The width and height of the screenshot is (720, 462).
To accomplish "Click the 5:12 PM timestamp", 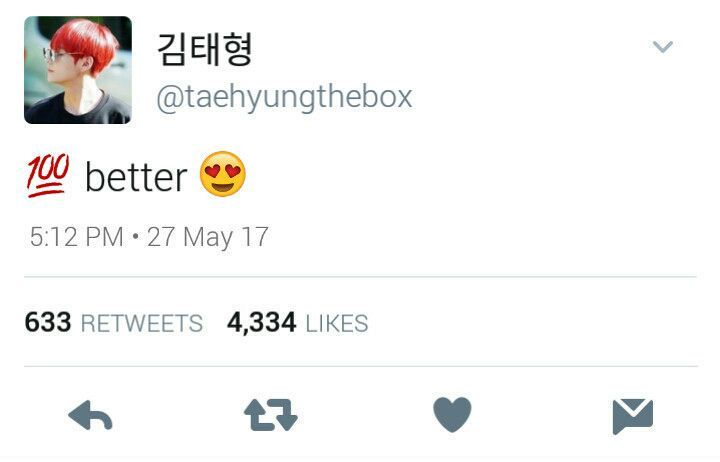I will (x=76, y=237).
